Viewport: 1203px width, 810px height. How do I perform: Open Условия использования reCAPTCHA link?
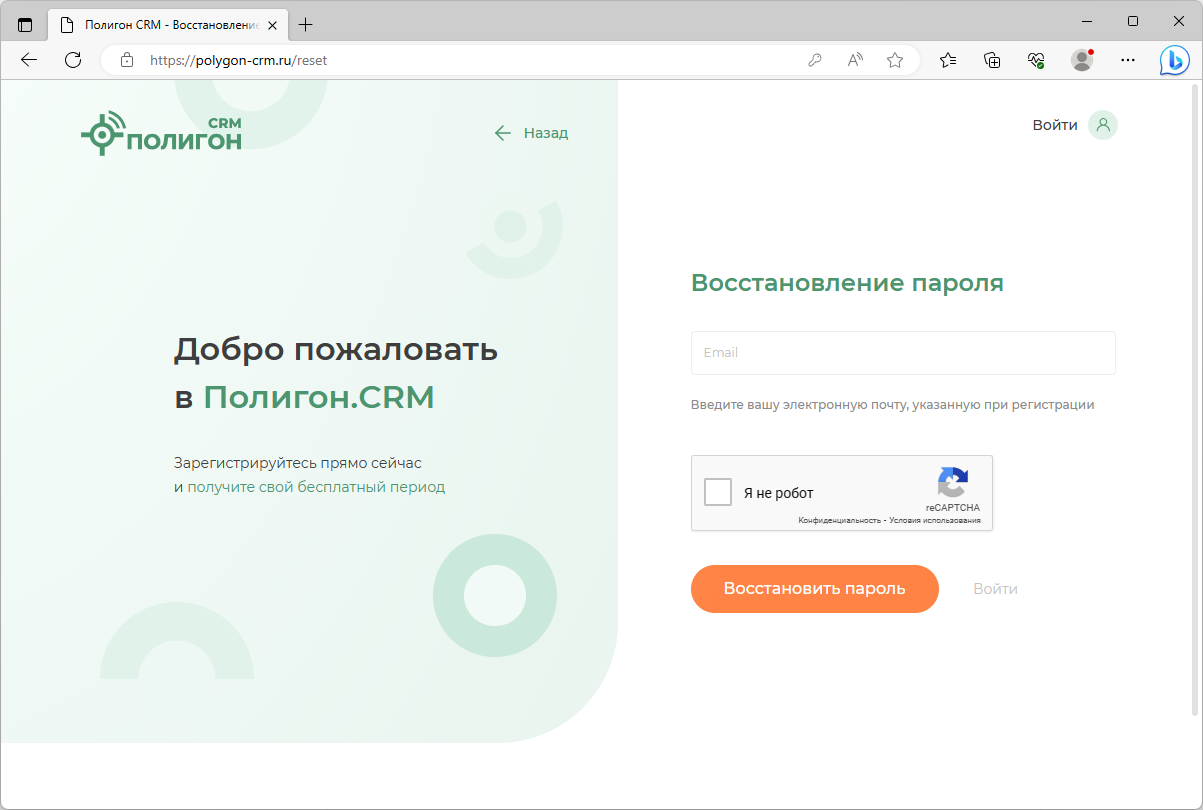tap(934, 521)
